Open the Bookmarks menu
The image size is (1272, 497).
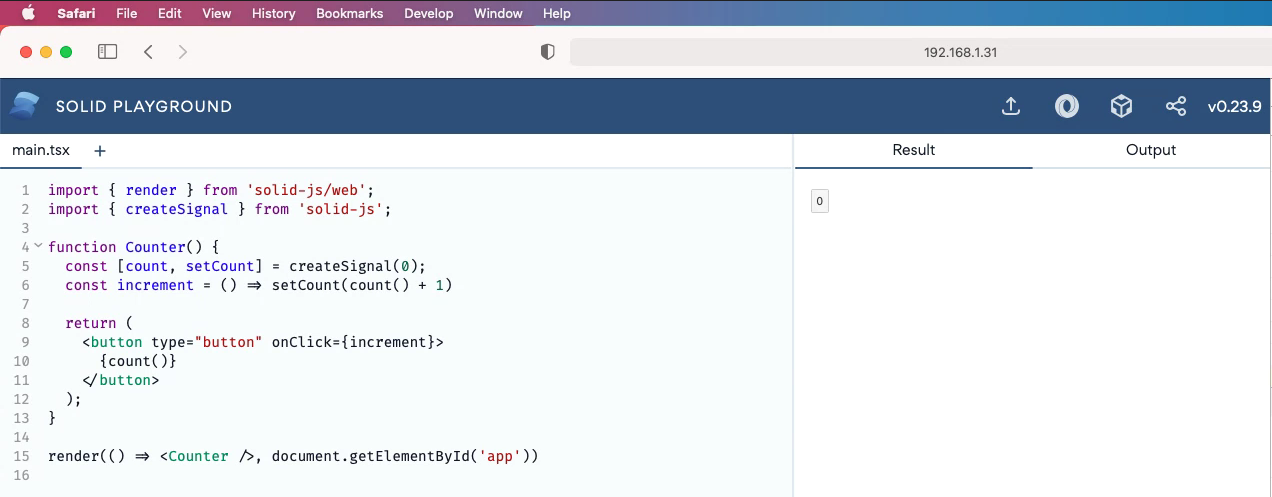tap(349, 13)
